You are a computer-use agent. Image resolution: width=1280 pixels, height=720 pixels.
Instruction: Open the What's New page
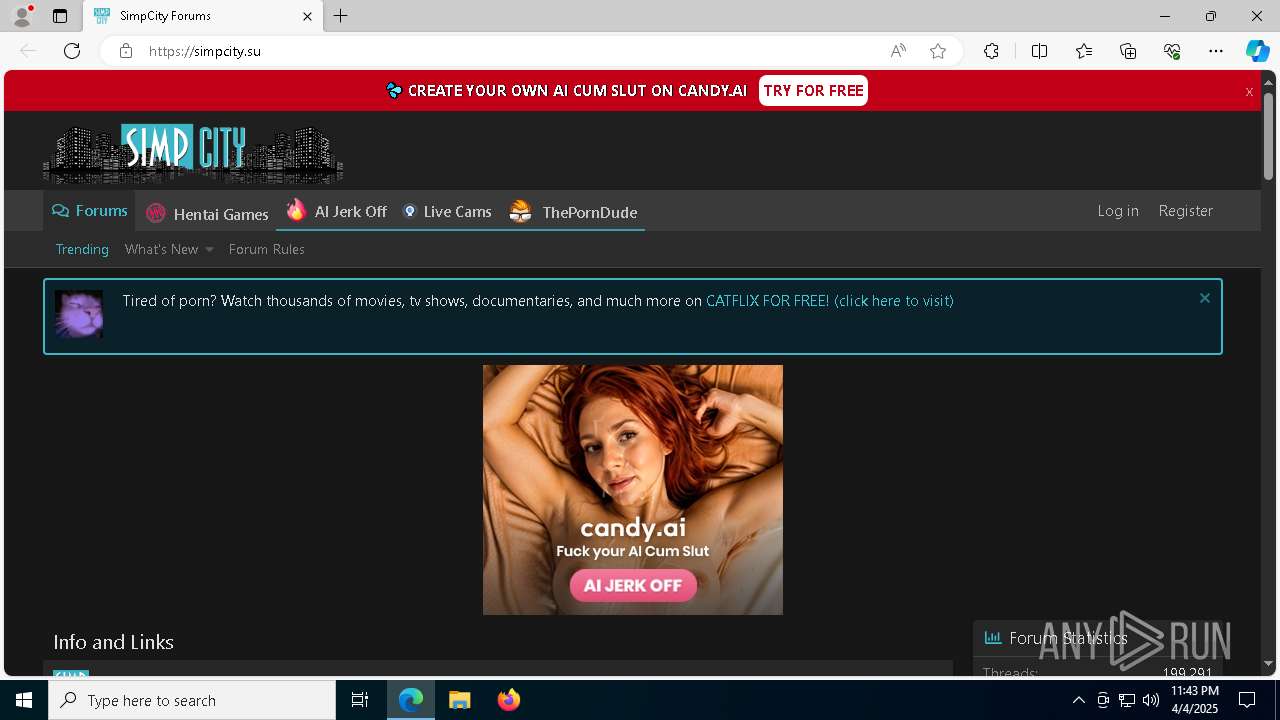pyautogui.click(x=162, y=249)
